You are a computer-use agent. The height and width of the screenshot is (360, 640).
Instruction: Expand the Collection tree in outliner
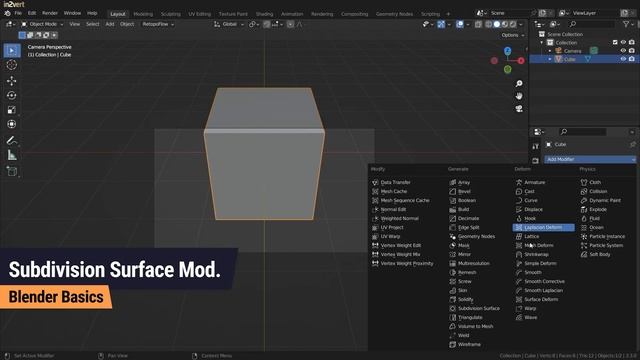click(542, 42)
